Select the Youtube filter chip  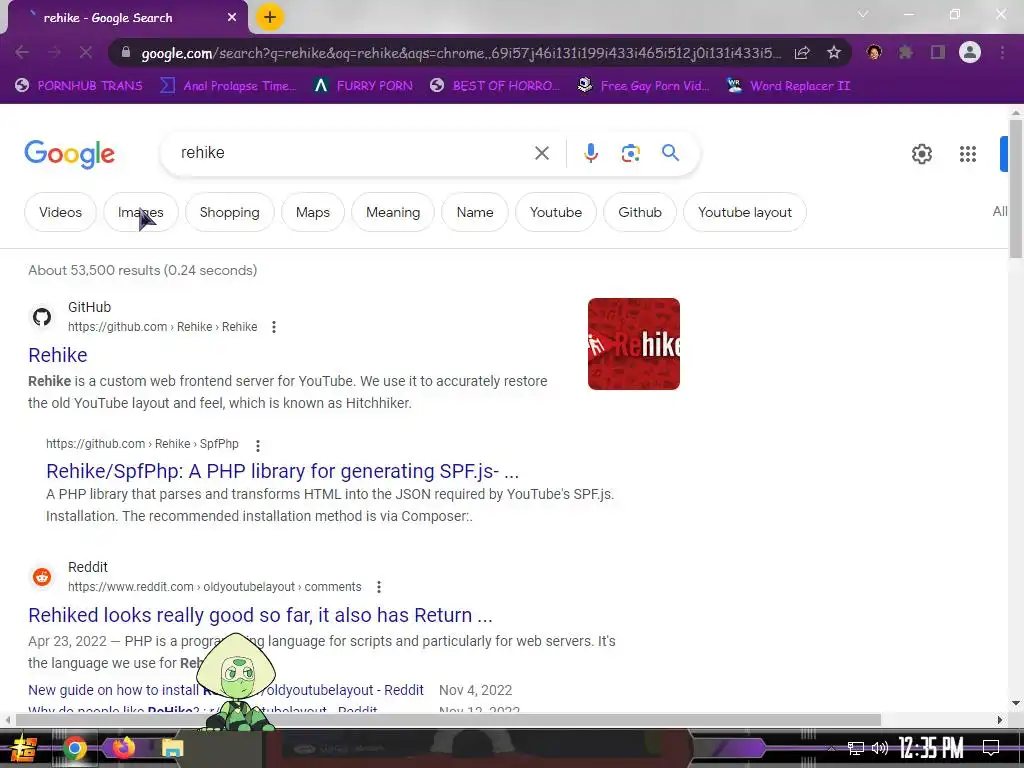555,212
